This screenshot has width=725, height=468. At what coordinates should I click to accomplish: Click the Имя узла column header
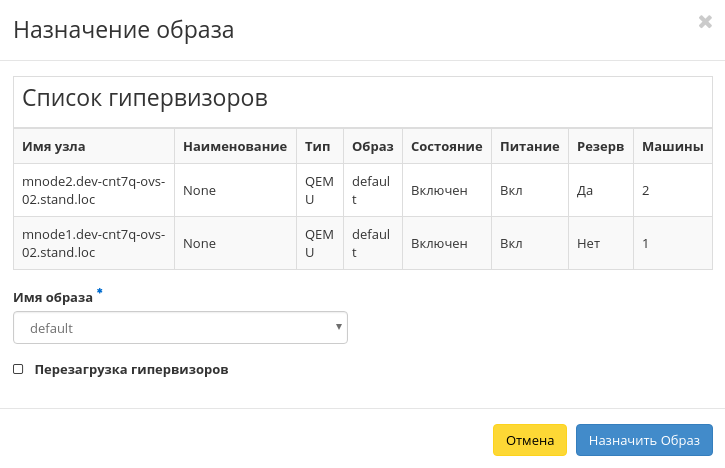(54, 146)
